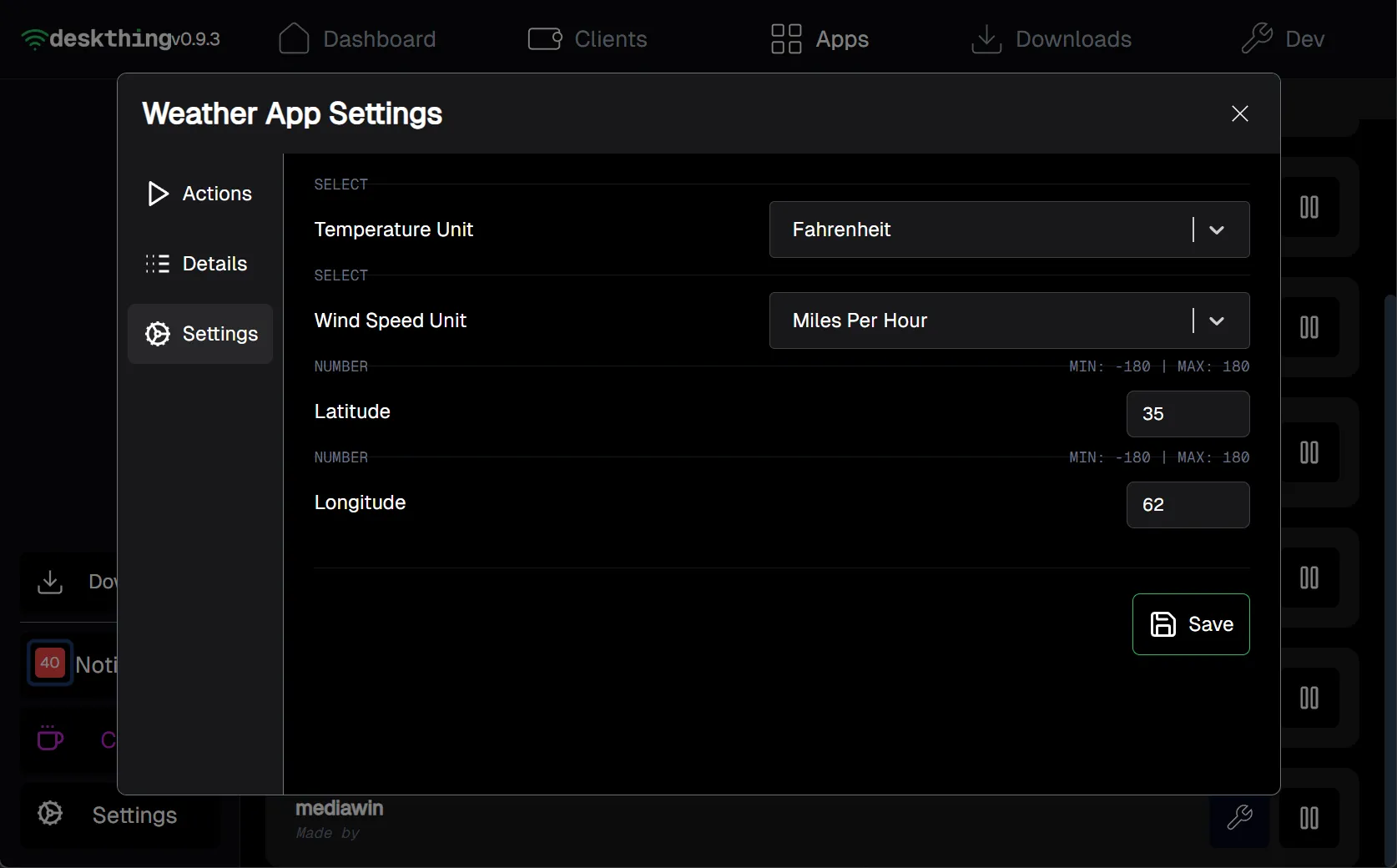Click the gear icon beside dialog Settings
The height and width of the screenshot is (868, 1397).
click(x=158, y=334)
